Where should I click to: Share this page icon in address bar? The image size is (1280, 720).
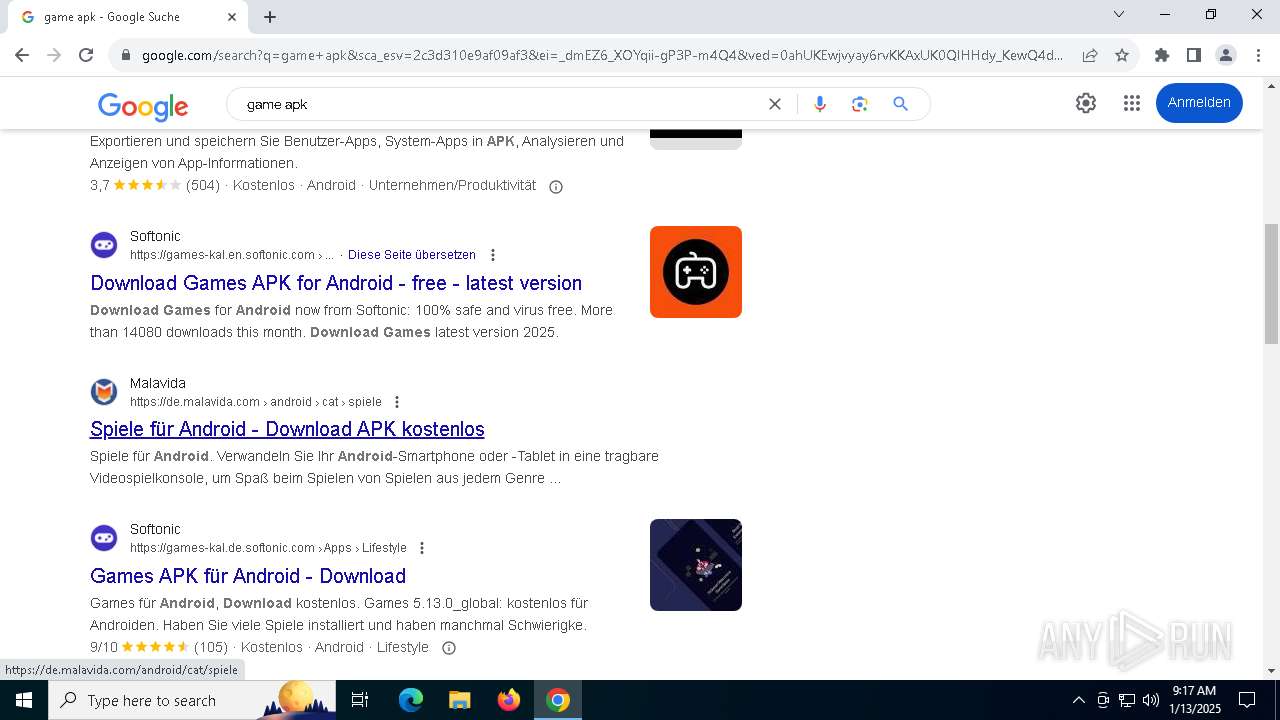pos(1090,55)
